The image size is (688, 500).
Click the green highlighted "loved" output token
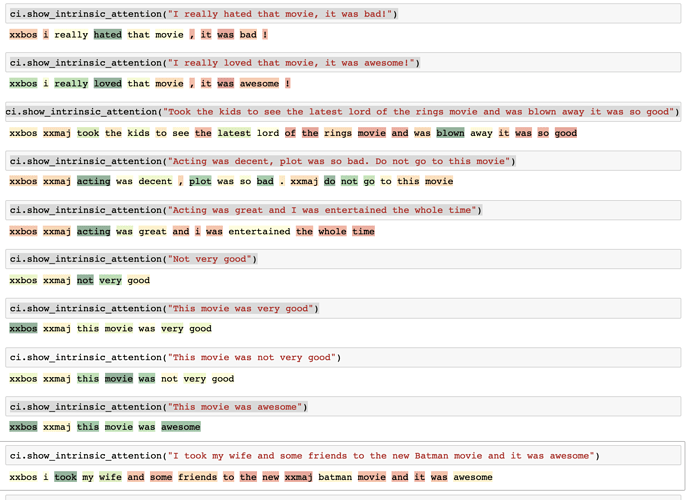[107, 84]
